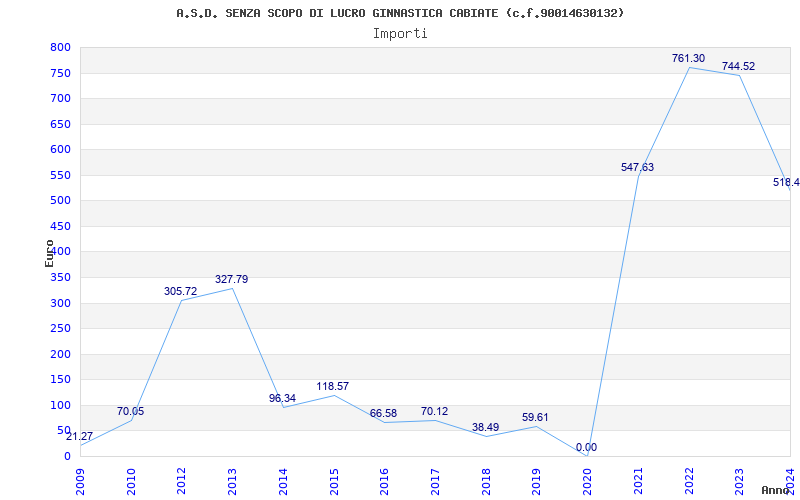Click the y-axis value 300

(60, 304)
